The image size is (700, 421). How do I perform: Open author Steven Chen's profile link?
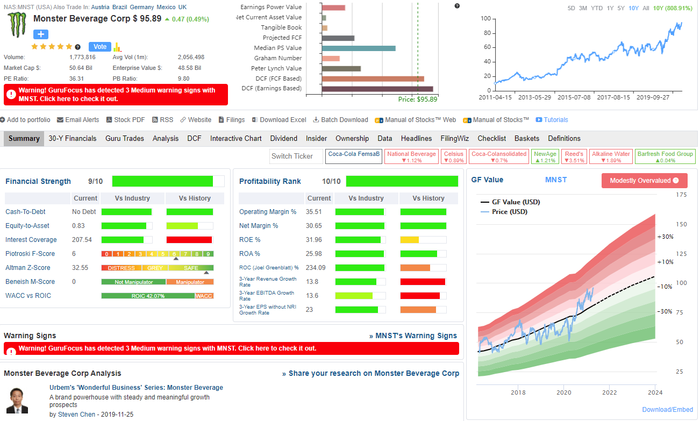pos(76,414)
